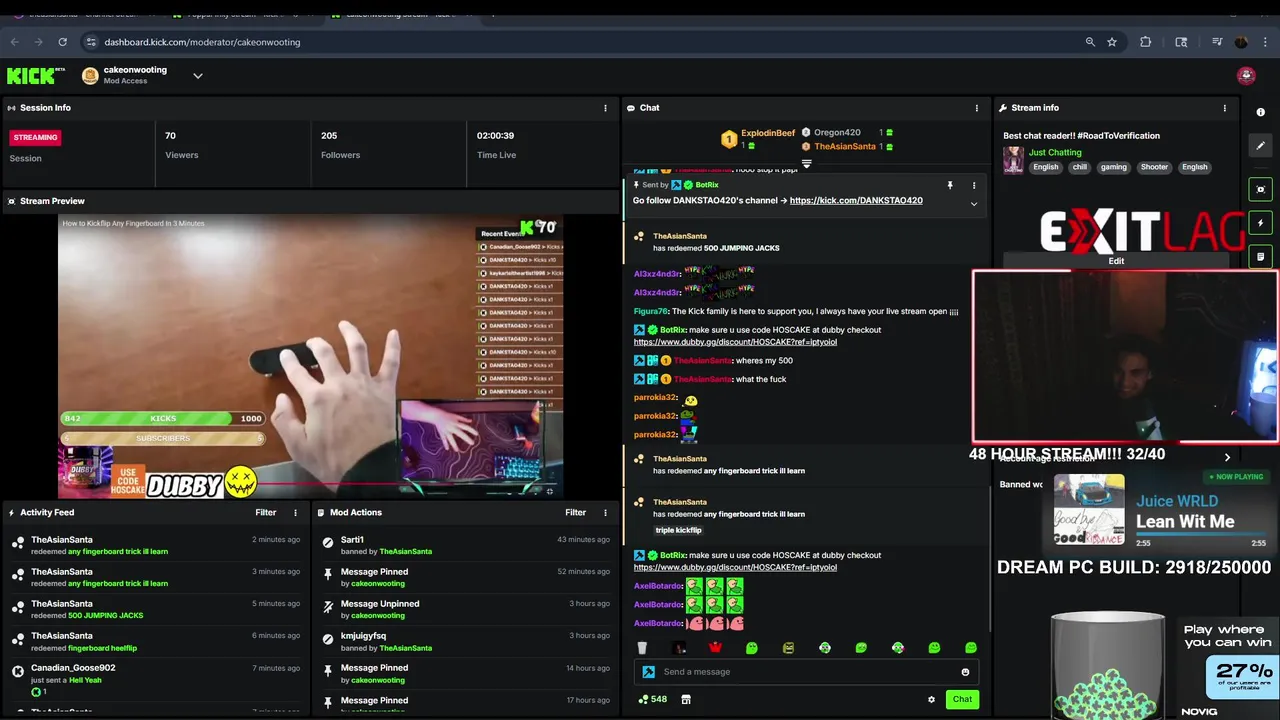Open Chat panel options menu
Viewport: 1280px width, 720px height.
click(977, 108)
